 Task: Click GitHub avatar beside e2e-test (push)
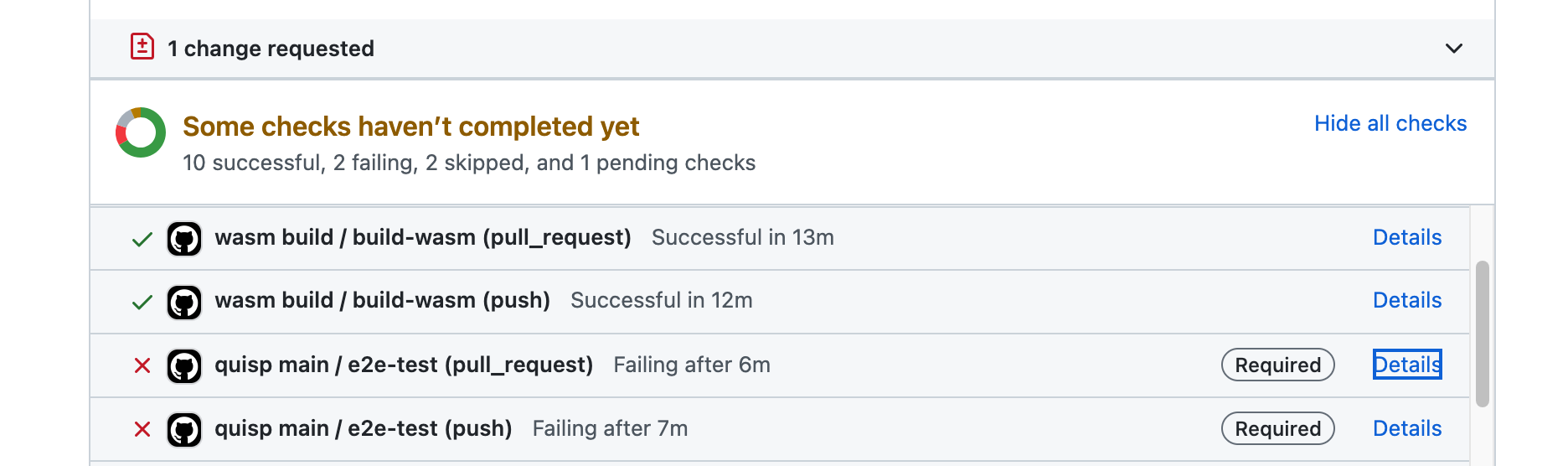tap(184, 430)
